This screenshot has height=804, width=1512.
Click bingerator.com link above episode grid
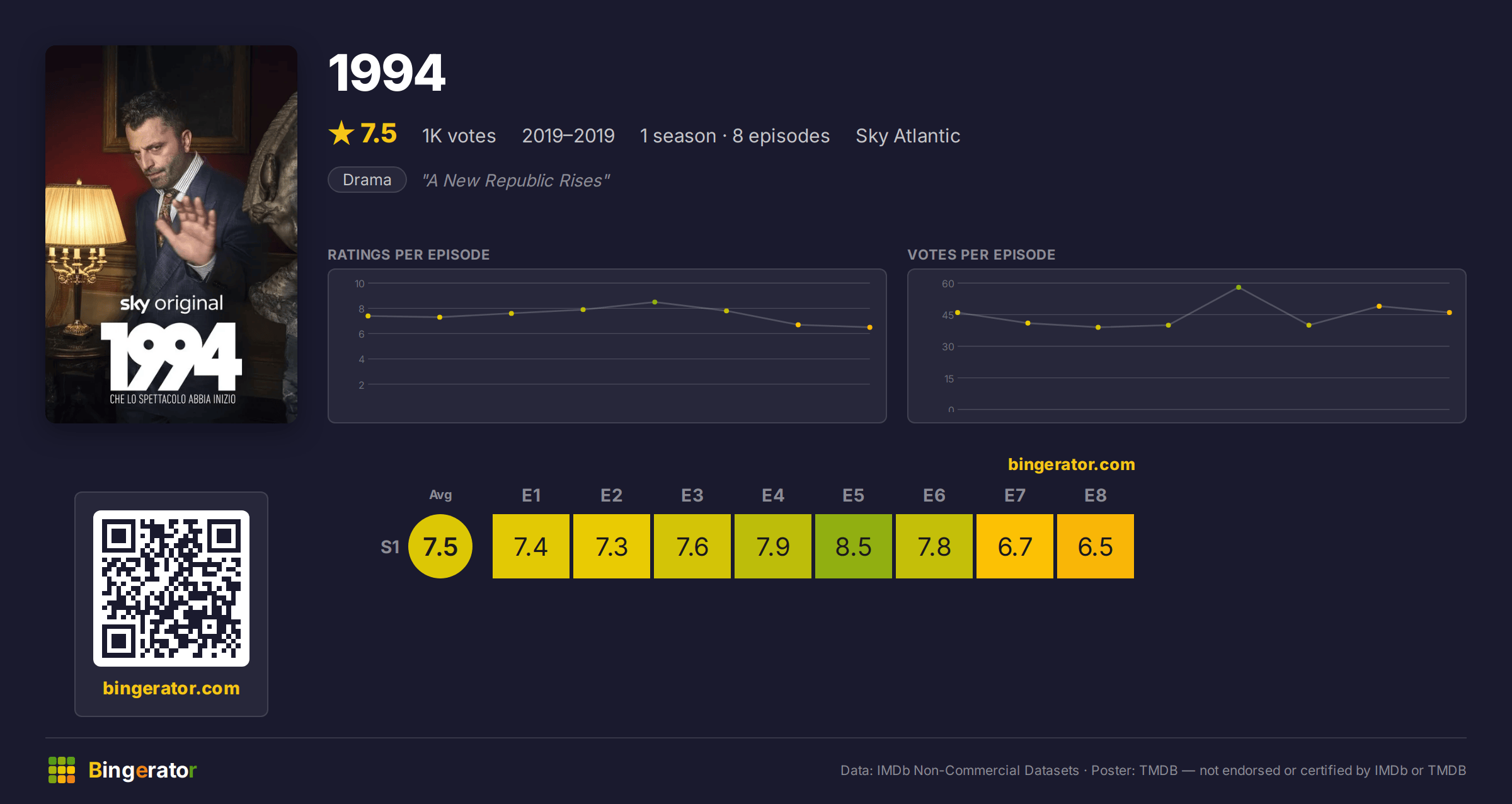coord(1071,464)
